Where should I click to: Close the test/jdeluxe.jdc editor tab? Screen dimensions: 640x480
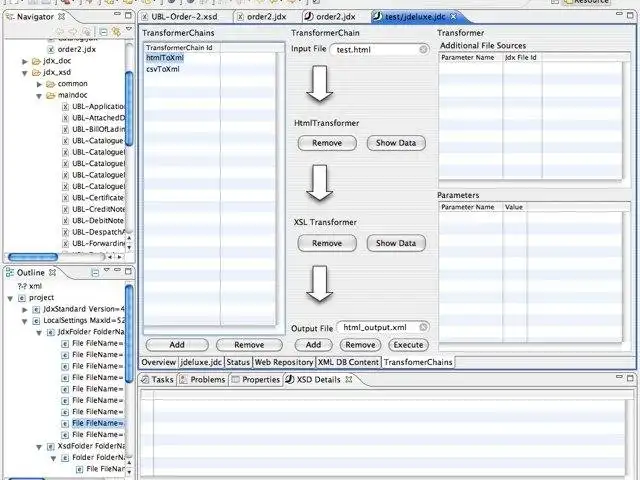tap(453, 17)
